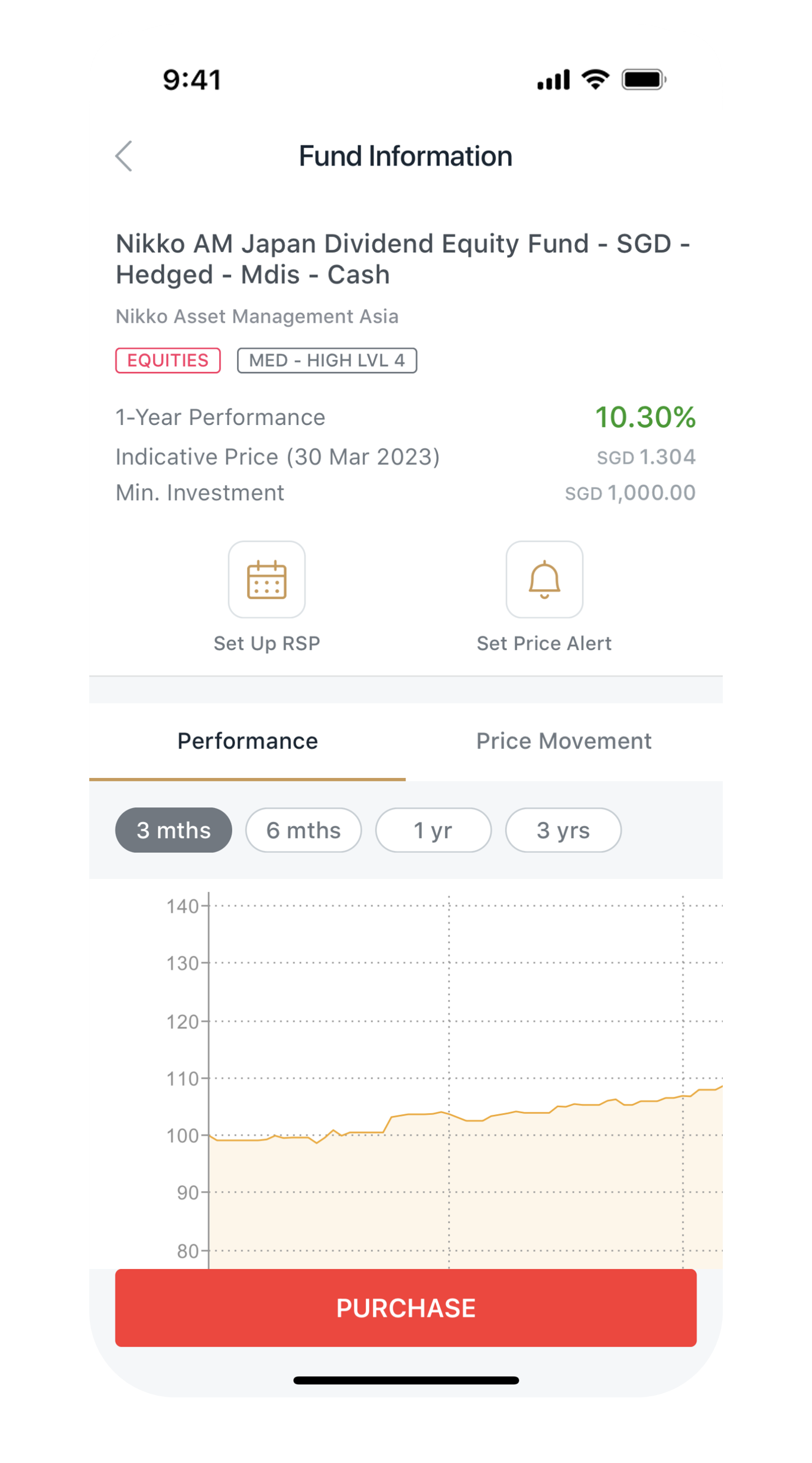Screen dimensions: 812x1463
Task: Tap the home indicator bar
Action: (406, 1380)
